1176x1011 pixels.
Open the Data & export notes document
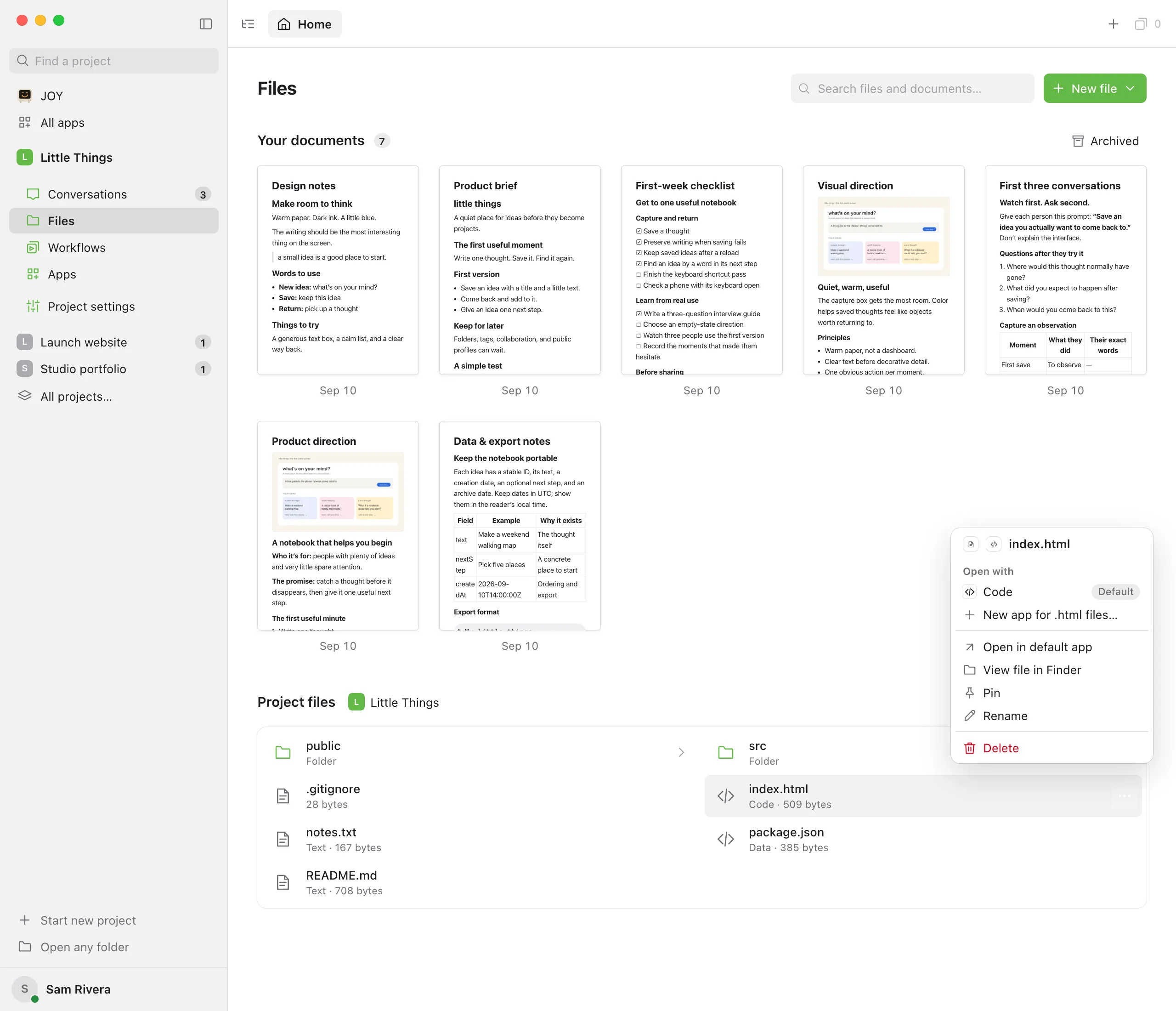tap(520, 526)
